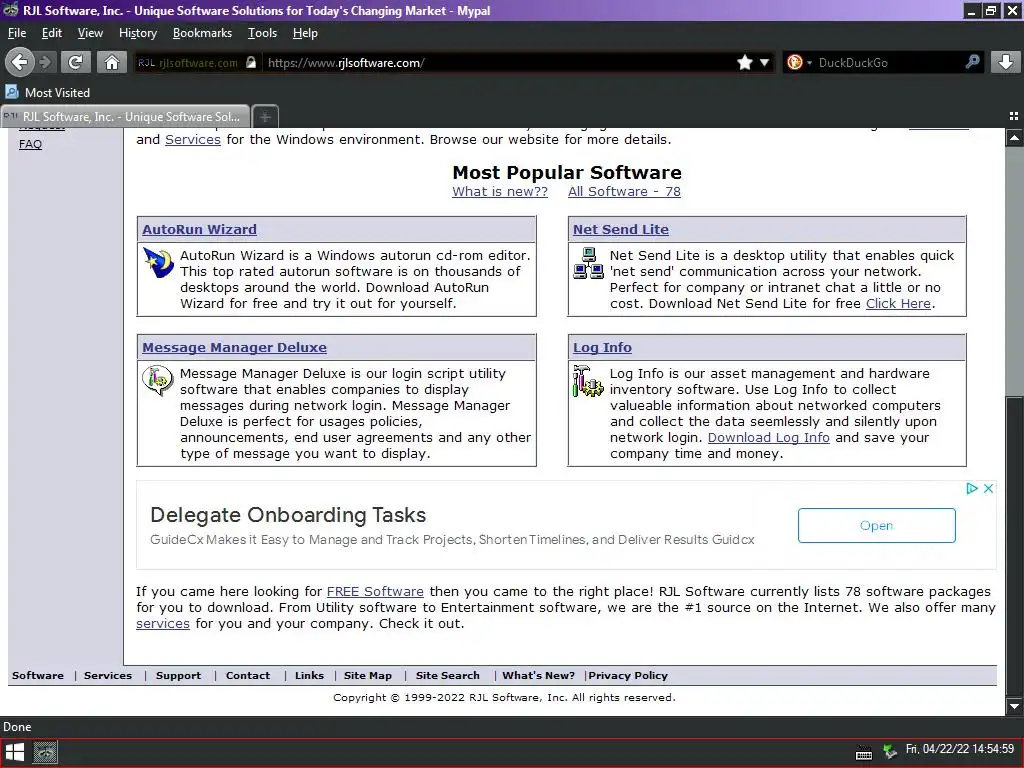1024x768 pixels.
Task: Click Privacy Policy in the footer
Action: coord(628,675)
